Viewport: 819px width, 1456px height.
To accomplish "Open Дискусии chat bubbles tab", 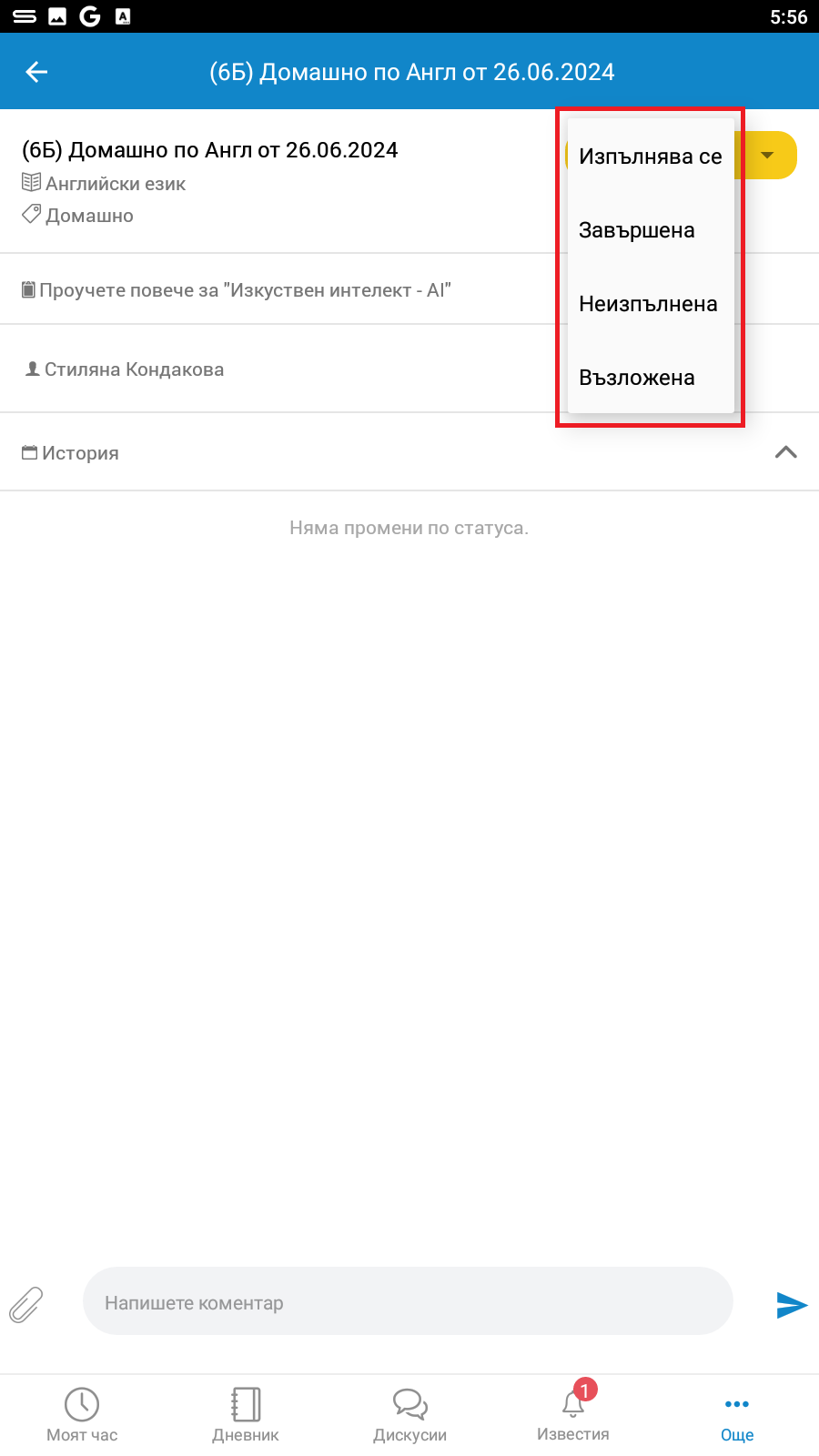I will tap(409, 1415).
